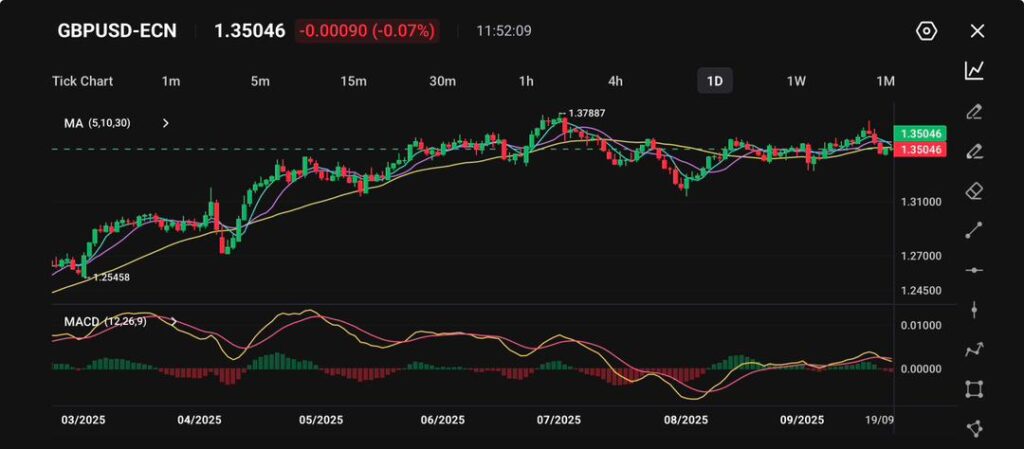The image size is (1024, 449).
Task: Choose the 1h timeframe
Action: [526, 81]
